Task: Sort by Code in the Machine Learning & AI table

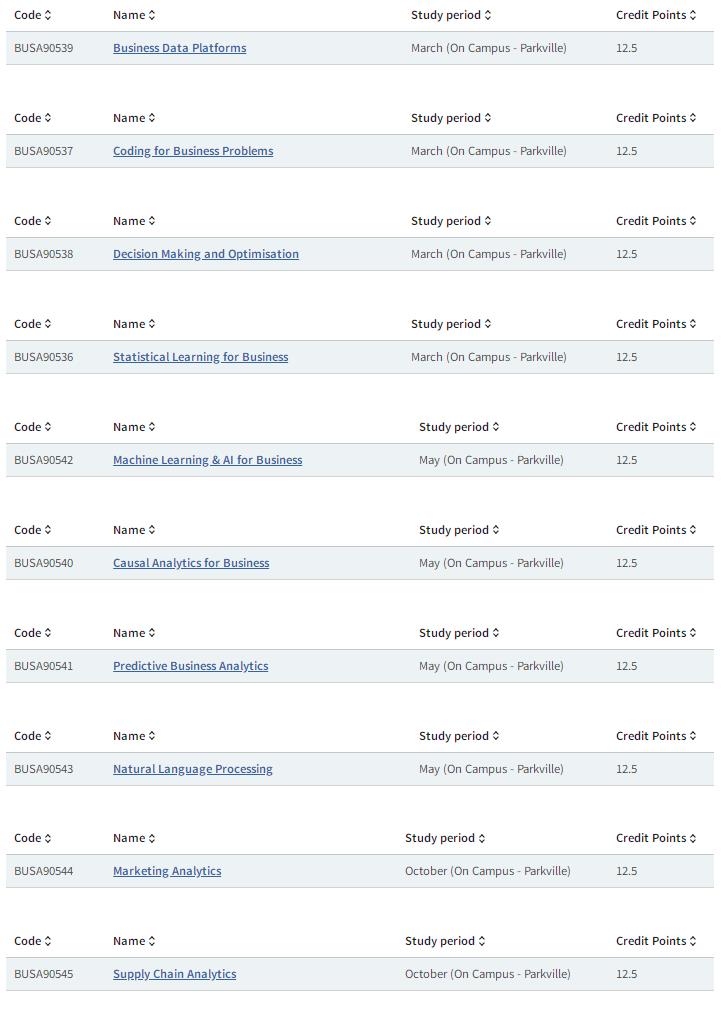Action: click(x=32, y=427)
